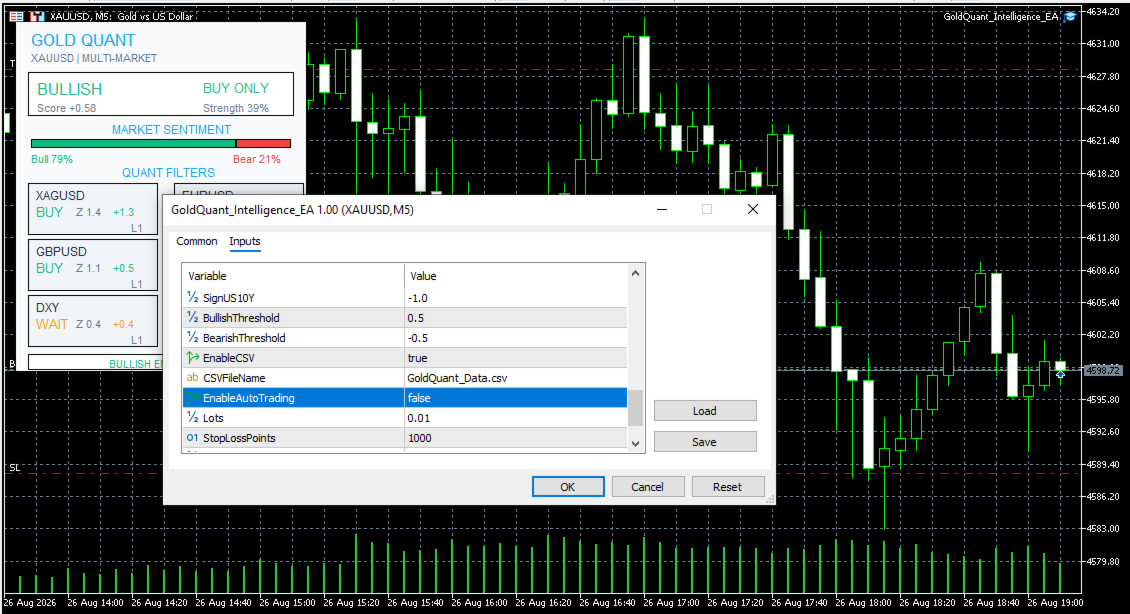Image resolution: width=1130 pixels, height=614 pixels.
Task: Click the XAGUSD BUY filter card
Action: click(x=93, y=209)
